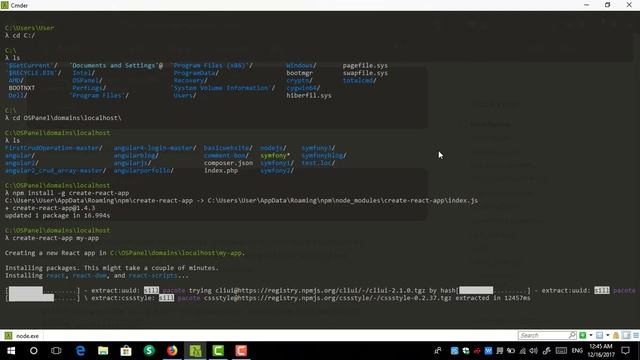Open Task View from the taskbar

(56, 351)
